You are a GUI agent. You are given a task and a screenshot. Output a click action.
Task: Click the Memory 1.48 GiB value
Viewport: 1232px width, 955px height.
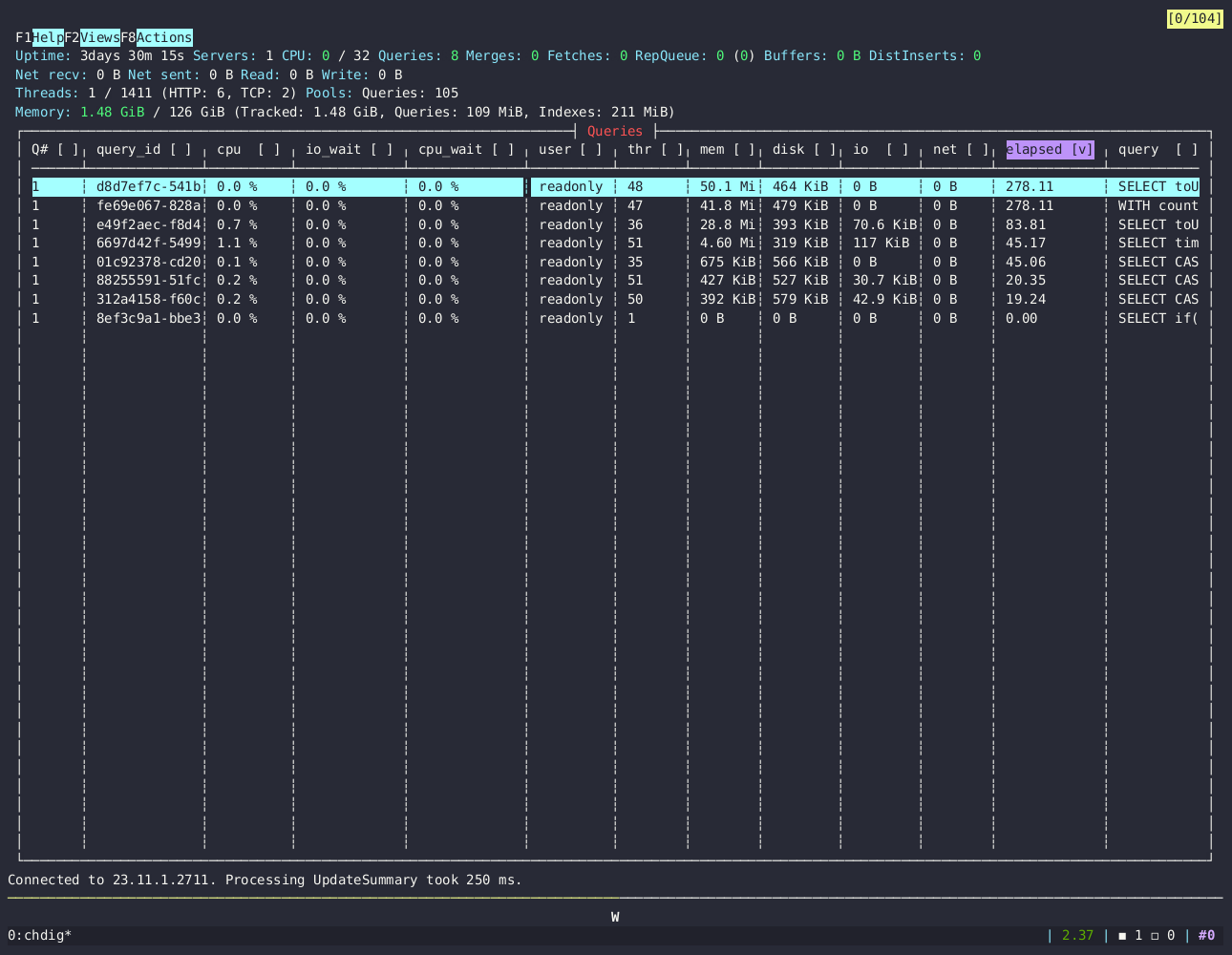[x=112, y=112]
